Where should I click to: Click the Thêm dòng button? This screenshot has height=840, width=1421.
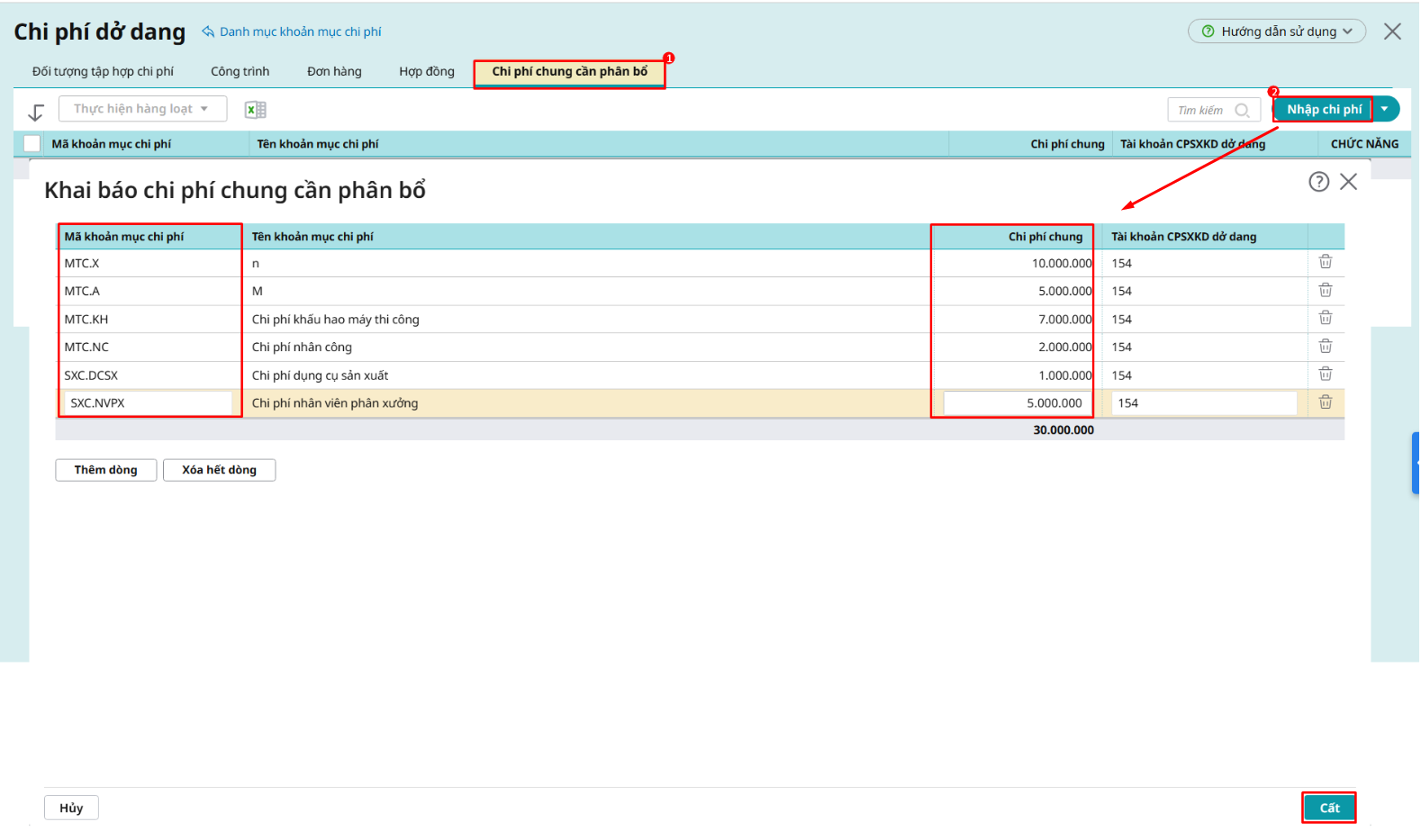[x=105, y=470]
